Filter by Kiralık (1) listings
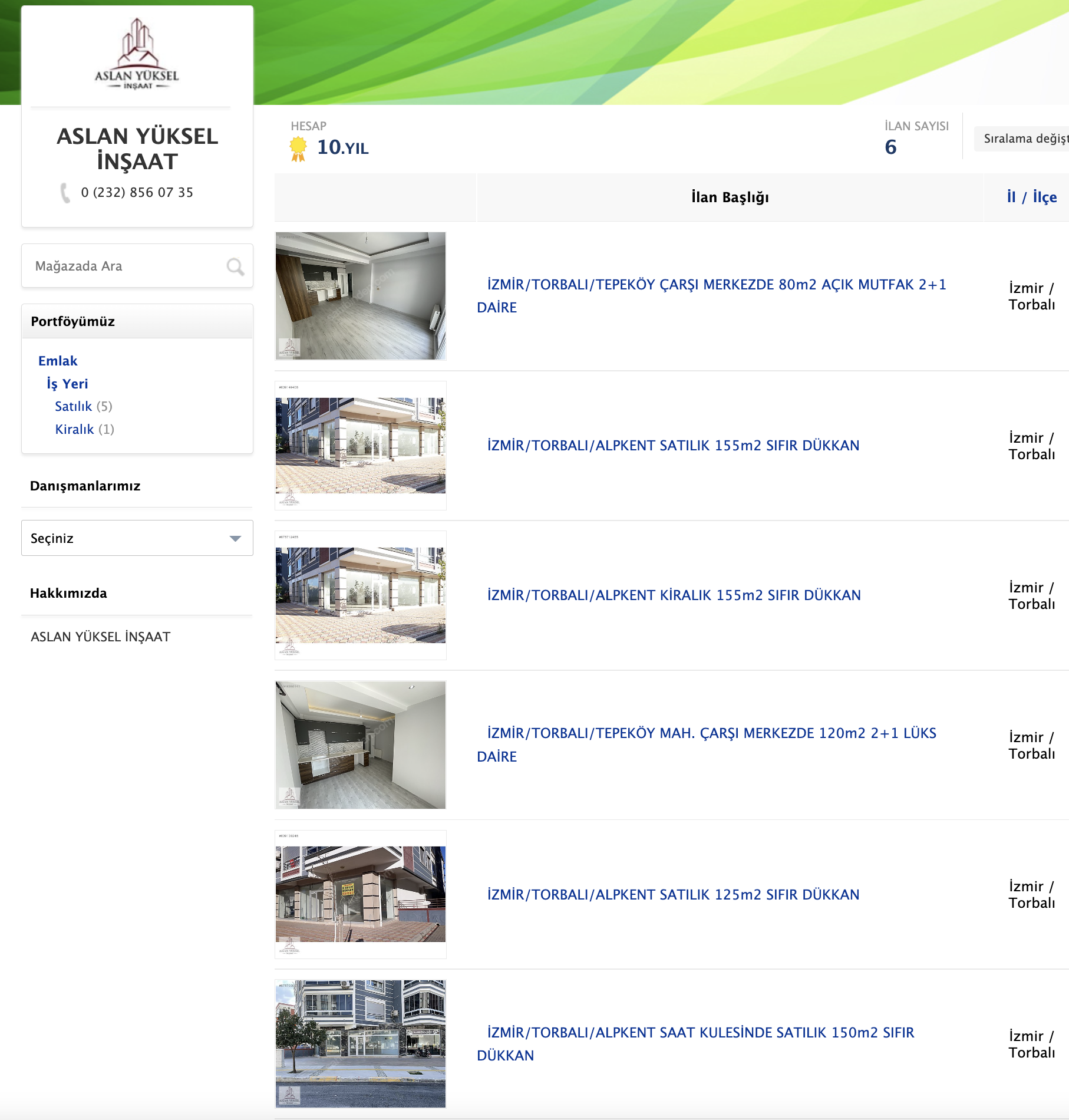 click(x=74, y=429)
